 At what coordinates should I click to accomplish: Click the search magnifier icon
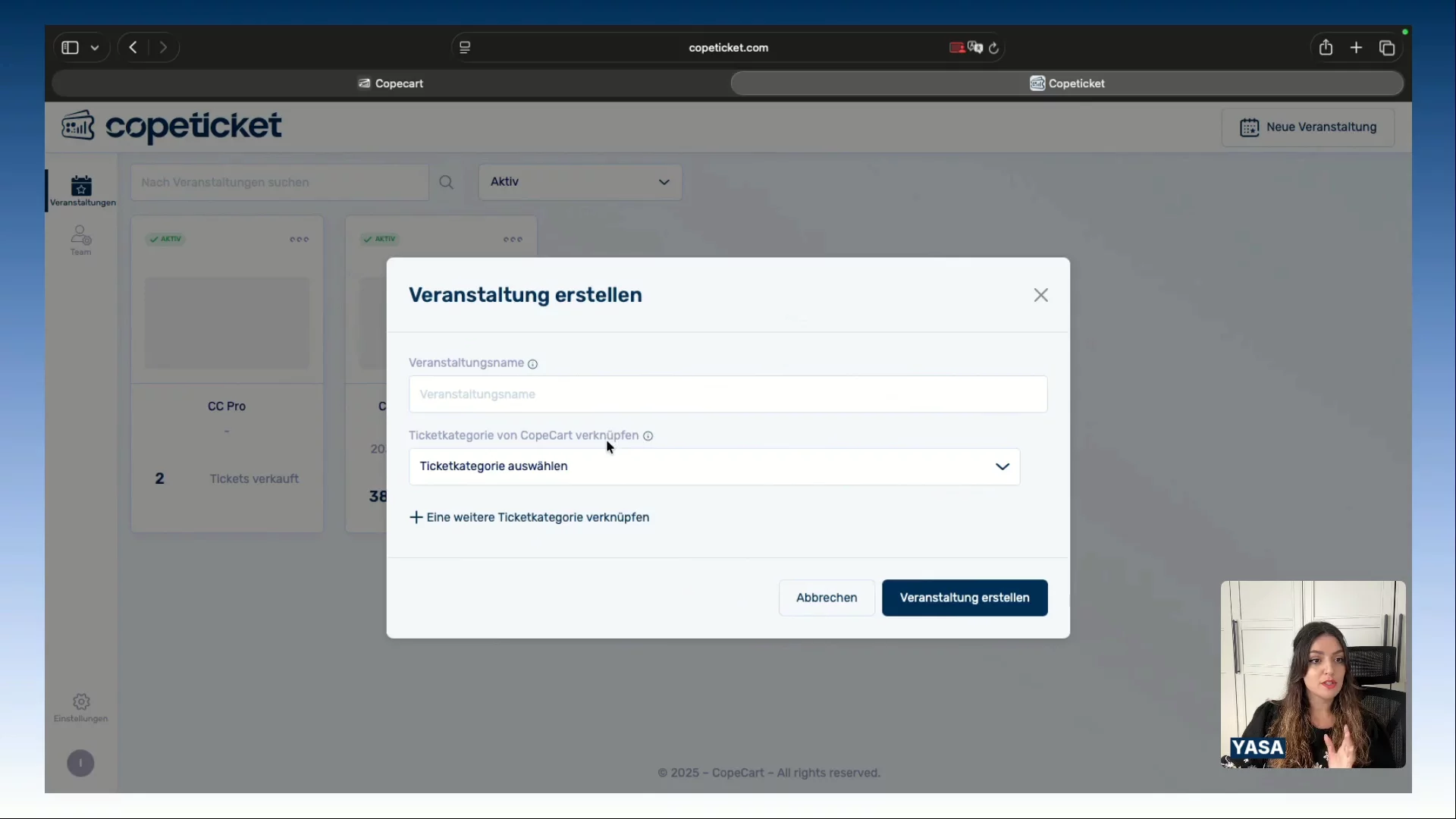tap(446, 182)
